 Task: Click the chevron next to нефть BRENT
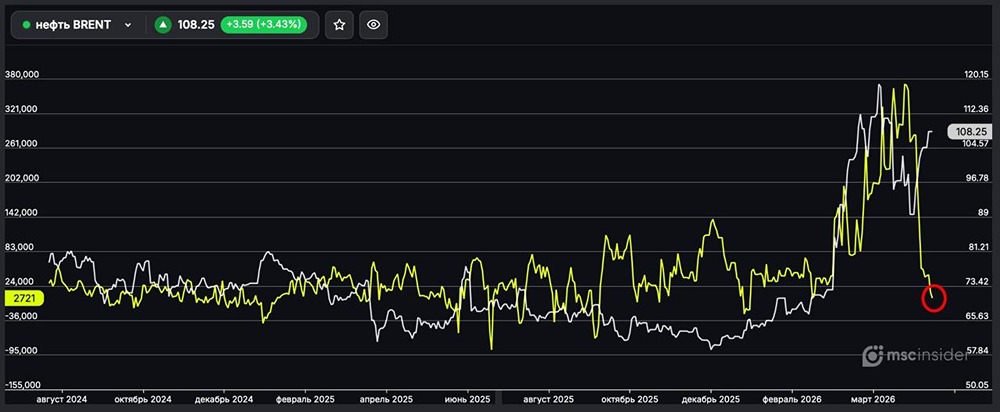point(127,25)
